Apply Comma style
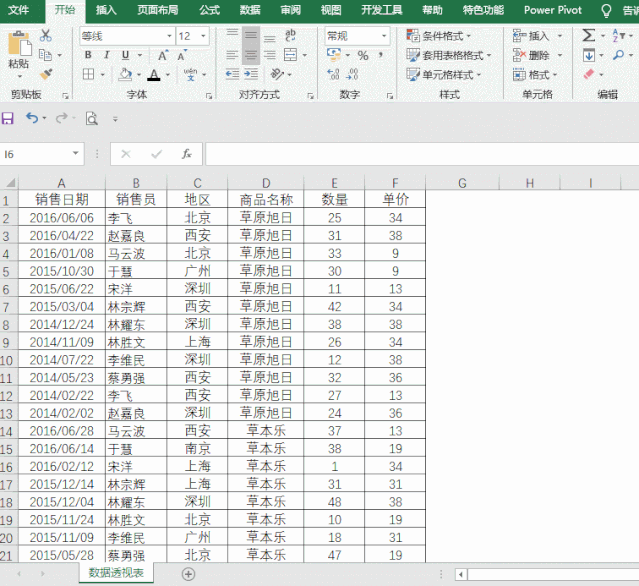Viewport: 639px width, 586px height. 381,55
